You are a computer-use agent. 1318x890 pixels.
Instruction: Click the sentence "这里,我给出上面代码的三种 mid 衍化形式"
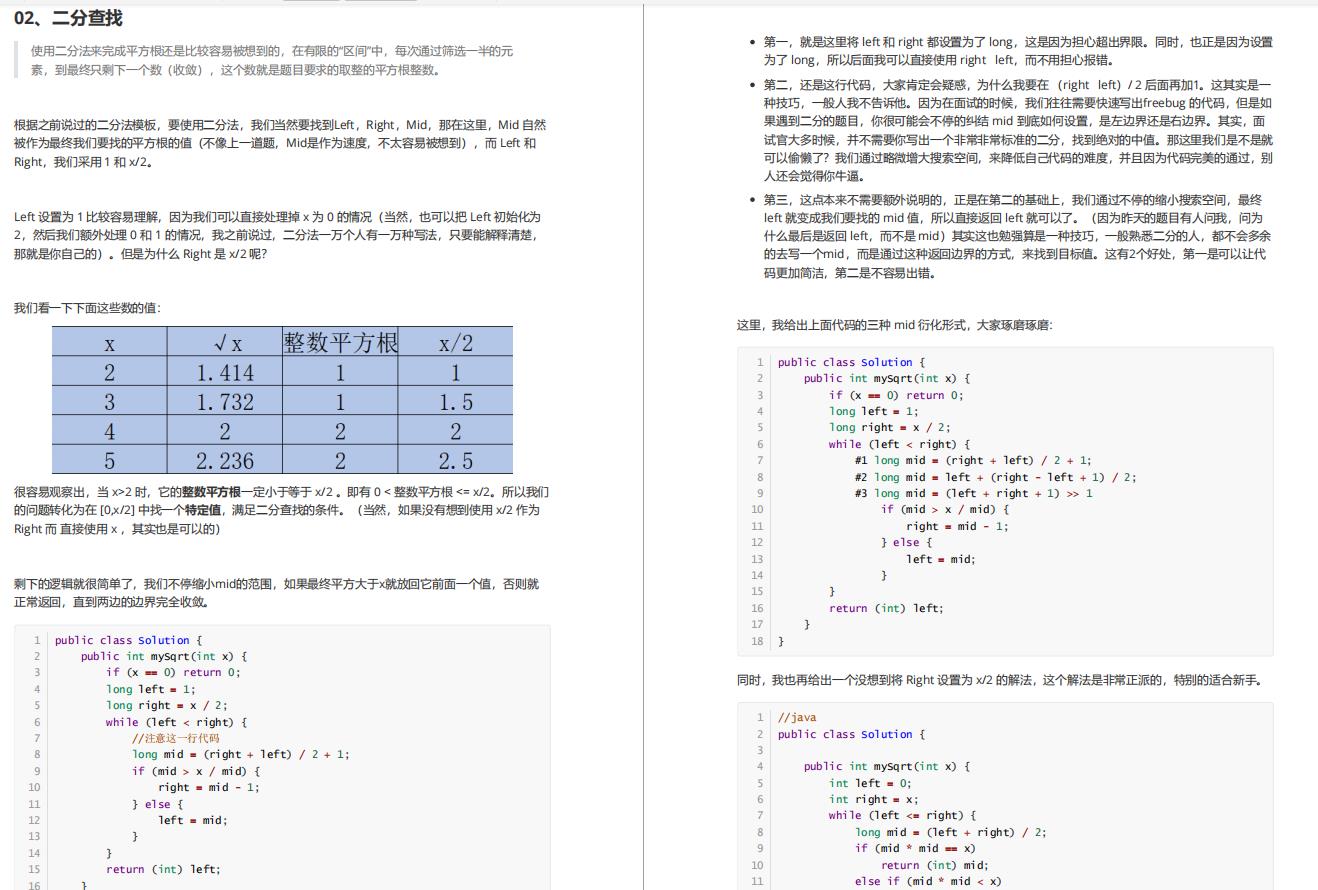(894, 325)
